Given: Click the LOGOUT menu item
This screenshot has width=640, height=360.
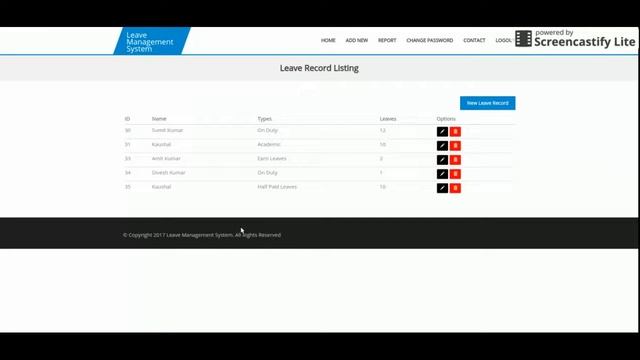Looking at the screenshot, I should (x=504, y=40).
